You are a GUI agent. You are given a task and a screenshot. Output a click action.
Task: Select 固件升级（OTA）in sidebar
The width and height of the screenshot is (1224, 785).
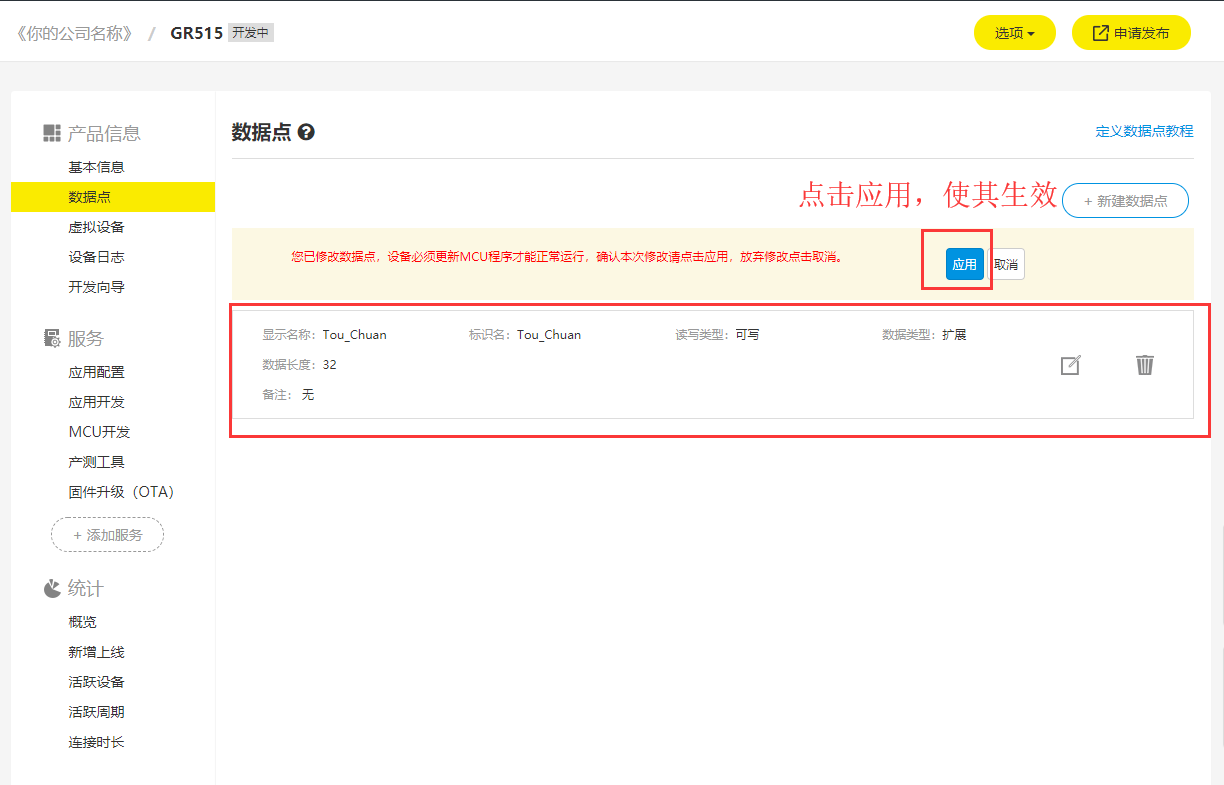[121, 492]
